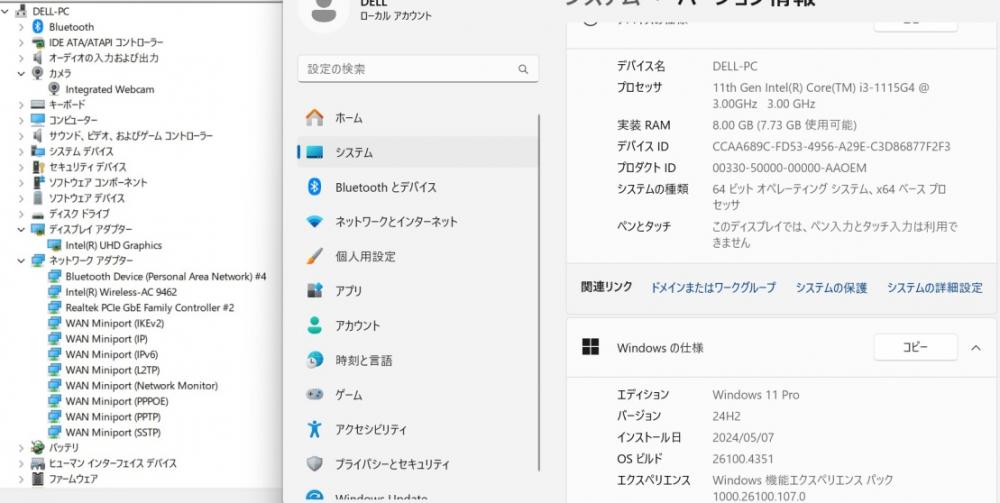Click the Settings sidebar vertical scrollbar

(x=540, y=293)
